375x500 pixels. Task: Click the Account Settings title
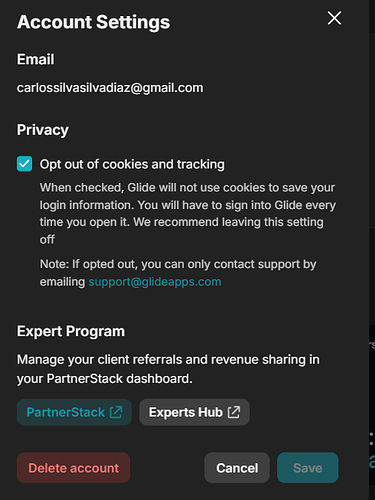click(93, 22)
